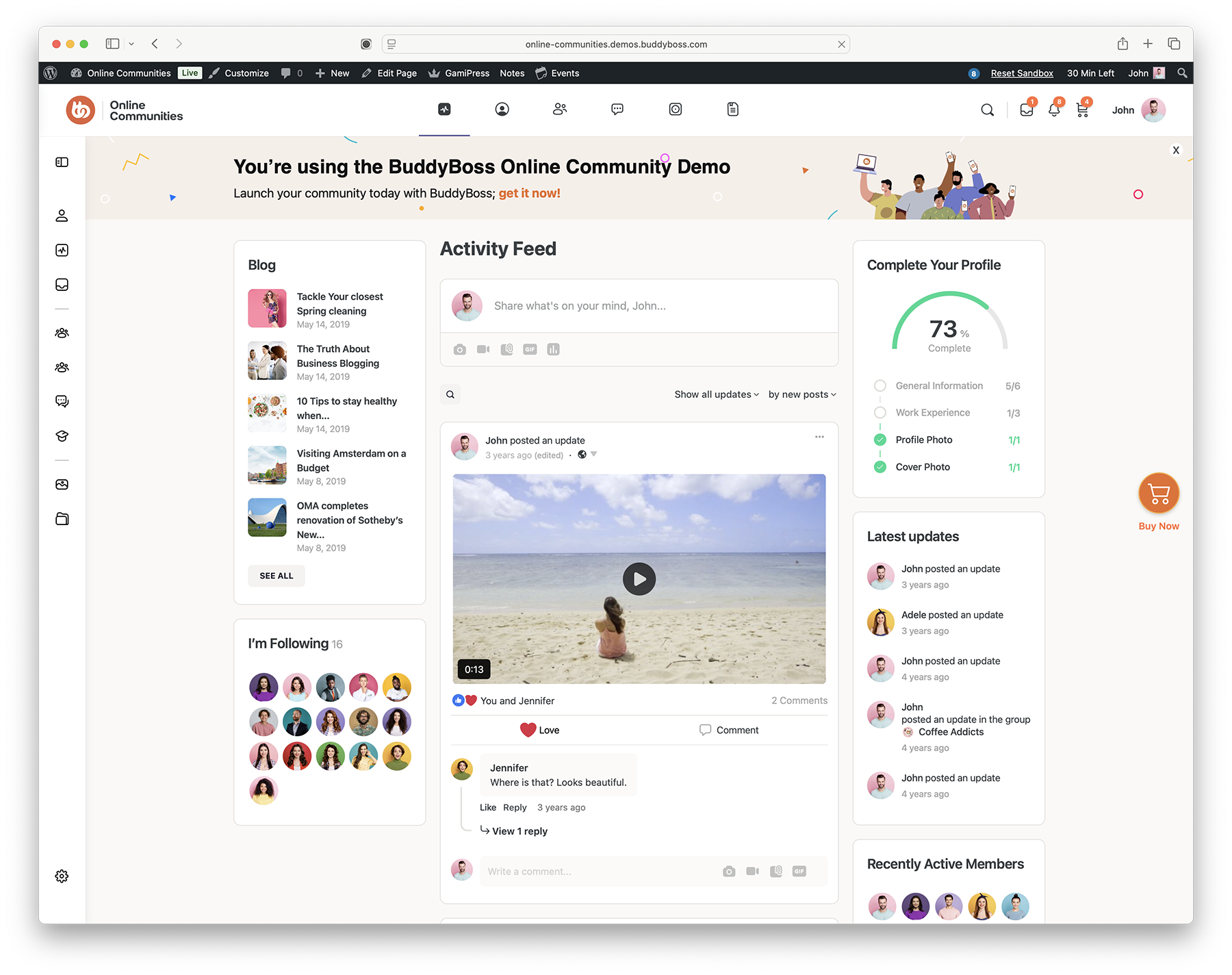Open the Show all updates dropdown
The width and height of the screenshot is (1232, 975).
tap(715, 394)
